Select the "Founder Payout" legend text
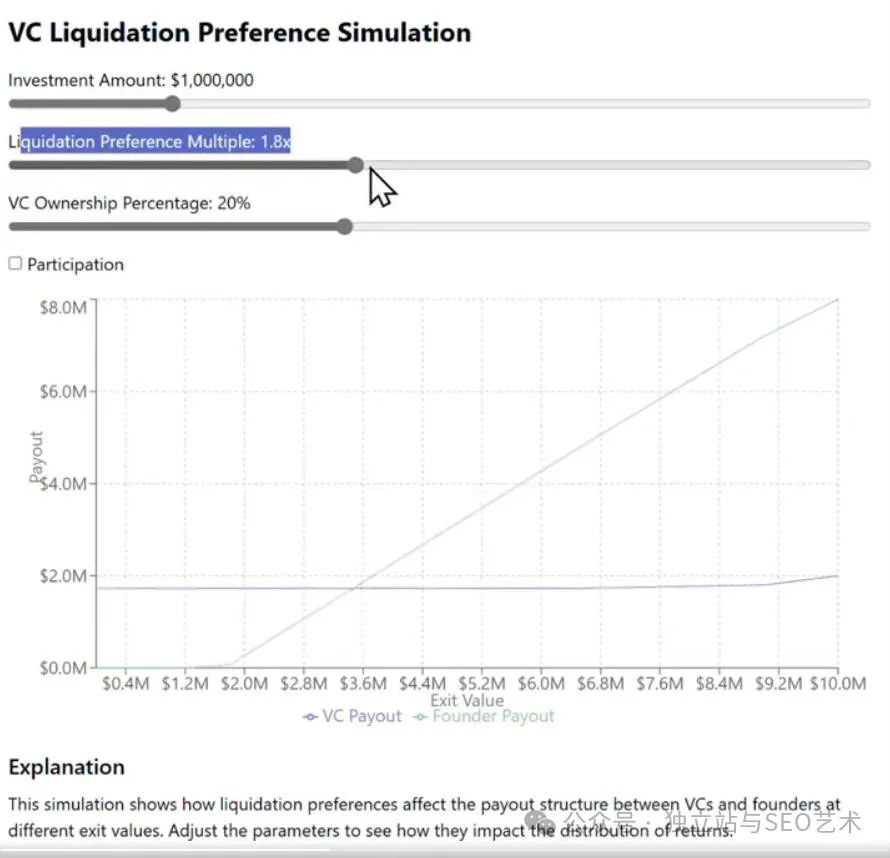The width and height of the screenshot is (890, 858). (493, 717)
